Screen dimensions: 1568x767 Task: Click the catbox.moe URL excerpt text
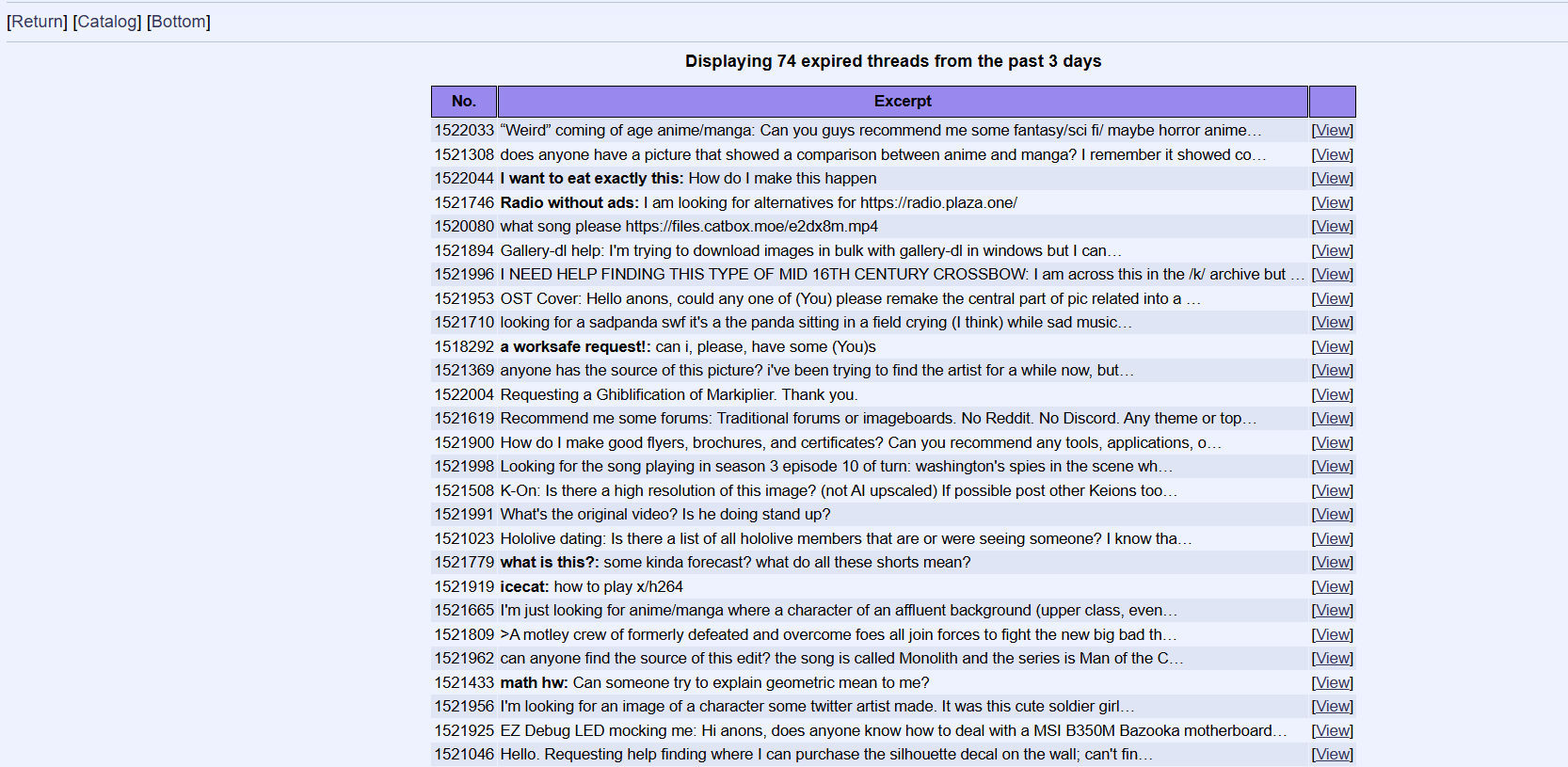tap(751, 227)
